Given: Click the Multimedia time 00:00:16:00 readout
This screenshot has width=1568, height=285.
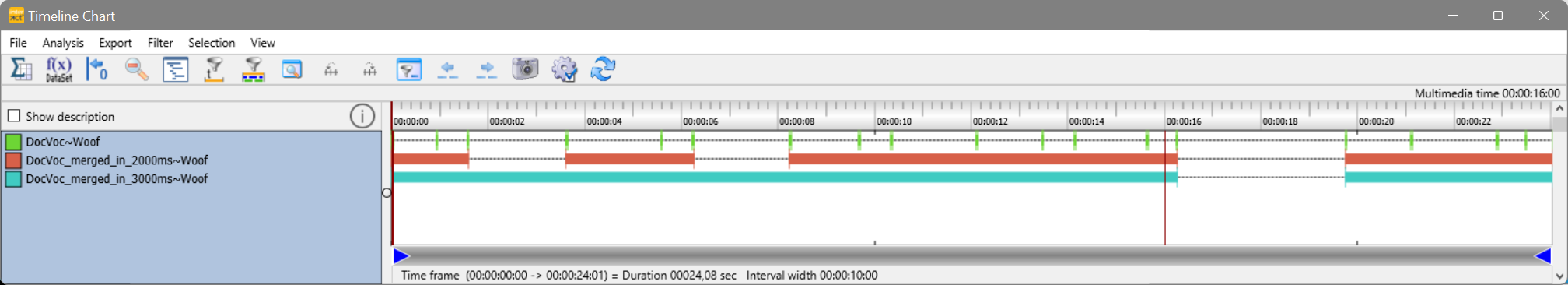Looking at the screenshot, I should click(1487, 93).
